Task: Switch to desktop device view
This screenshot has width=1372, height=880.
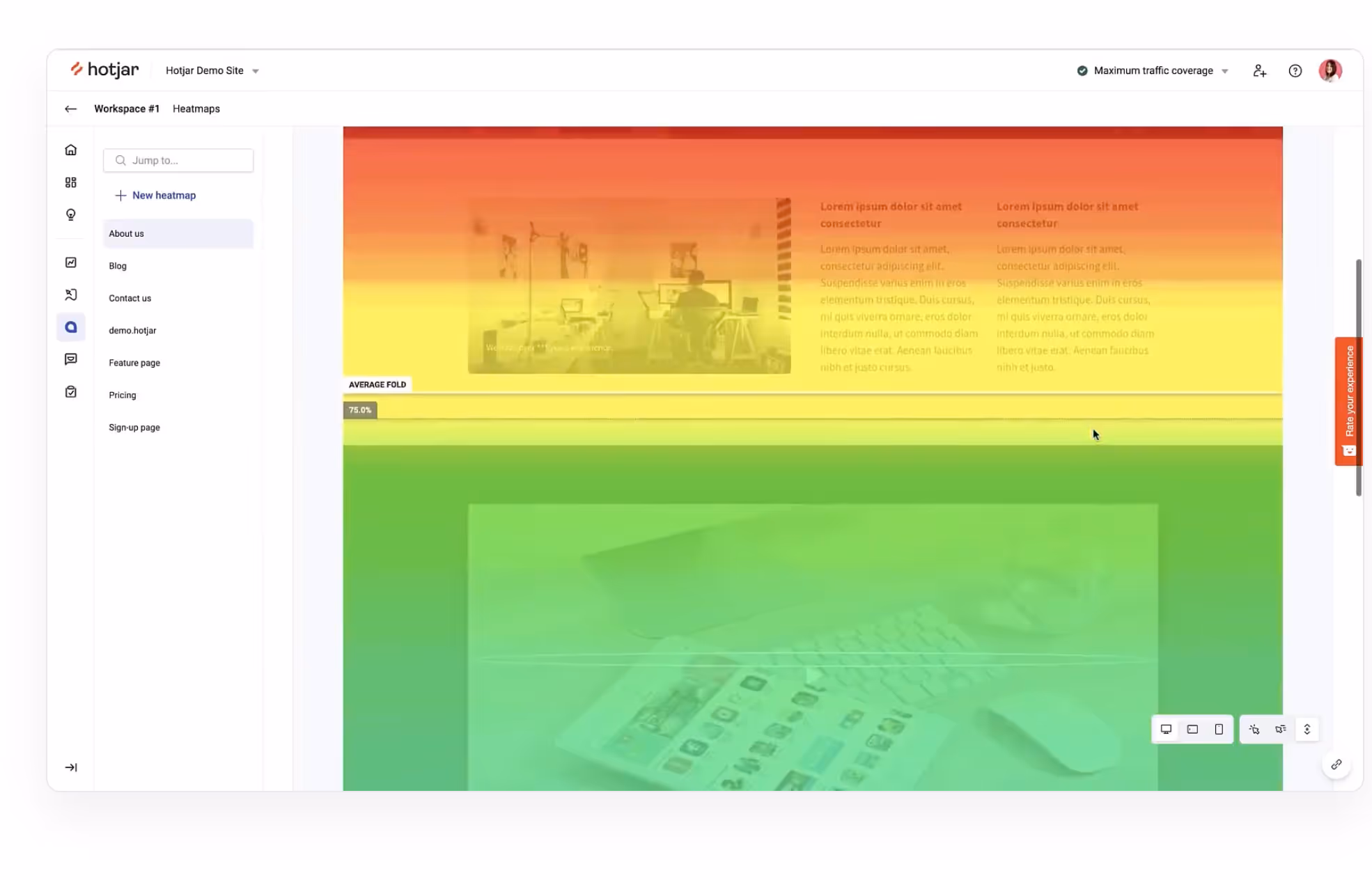Action: (1166, 729)
